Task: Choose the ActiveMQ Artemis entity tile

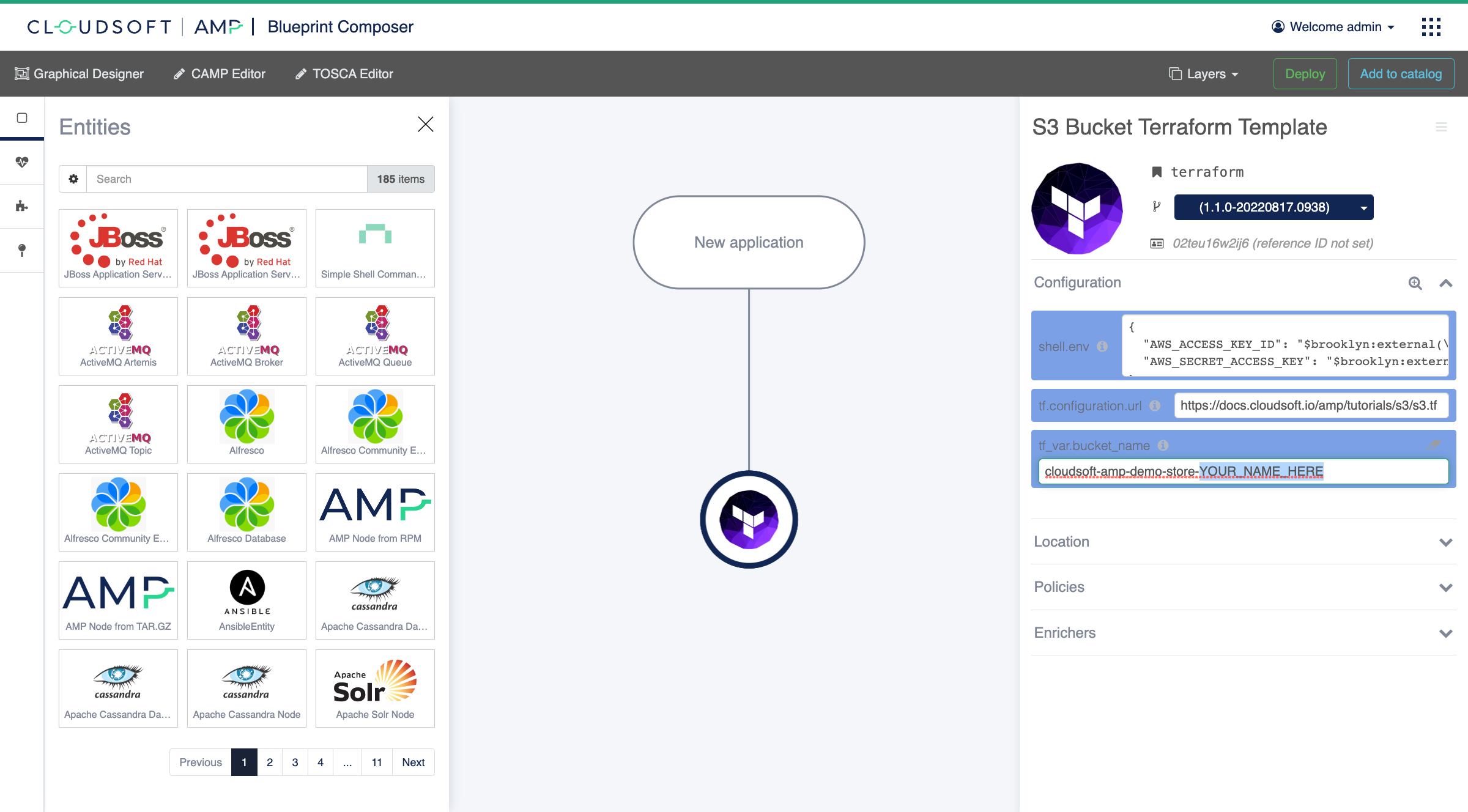Action: [118, 336]
